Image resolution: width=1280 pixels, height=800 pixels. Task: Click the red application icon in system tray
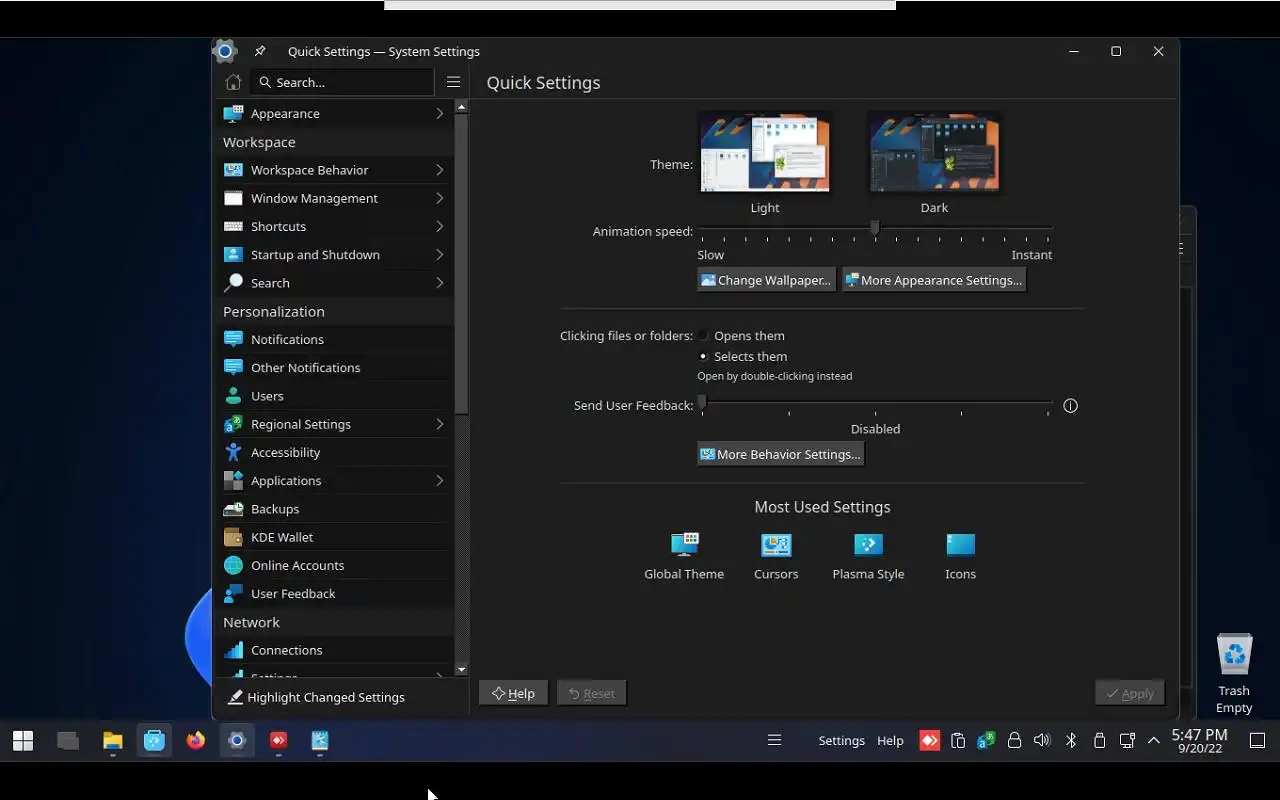[x=929, y=741]
